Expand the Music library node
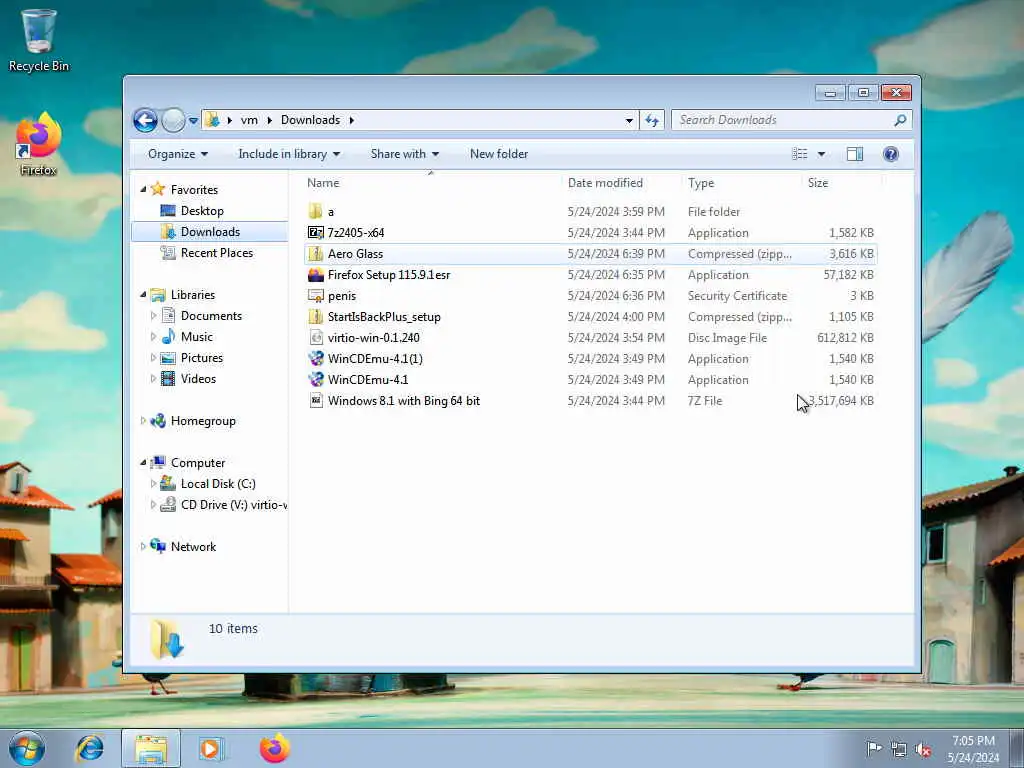1024x768 pixels. (153, 337)
